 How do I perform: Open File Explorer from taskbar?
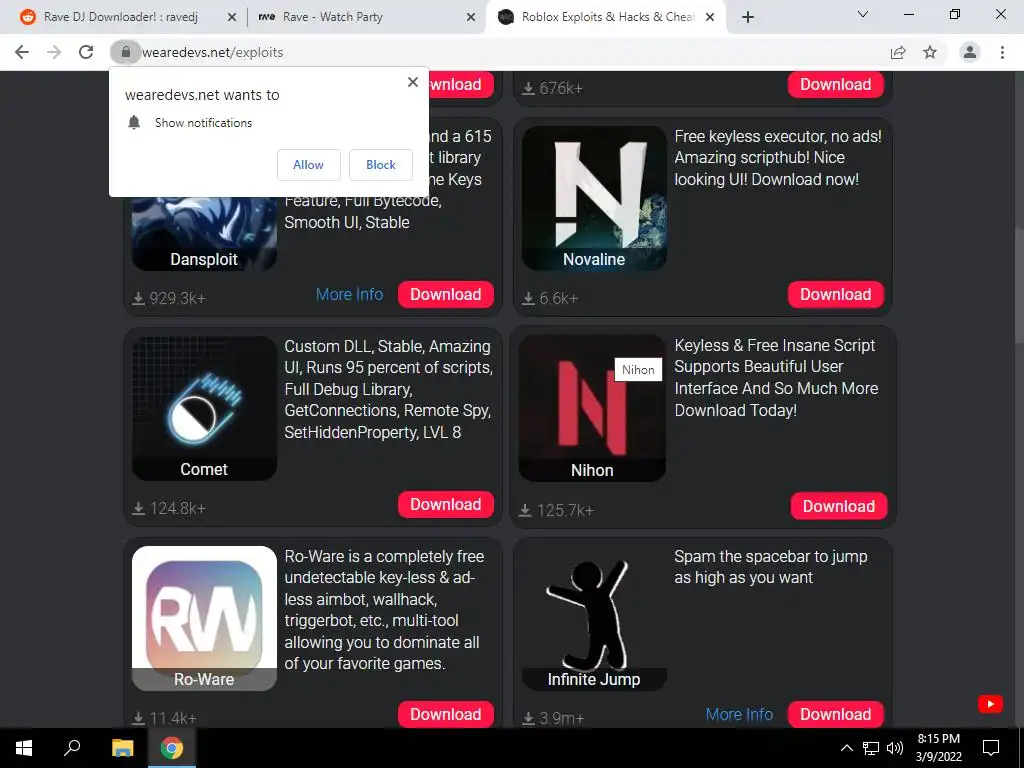pos(122,748)
